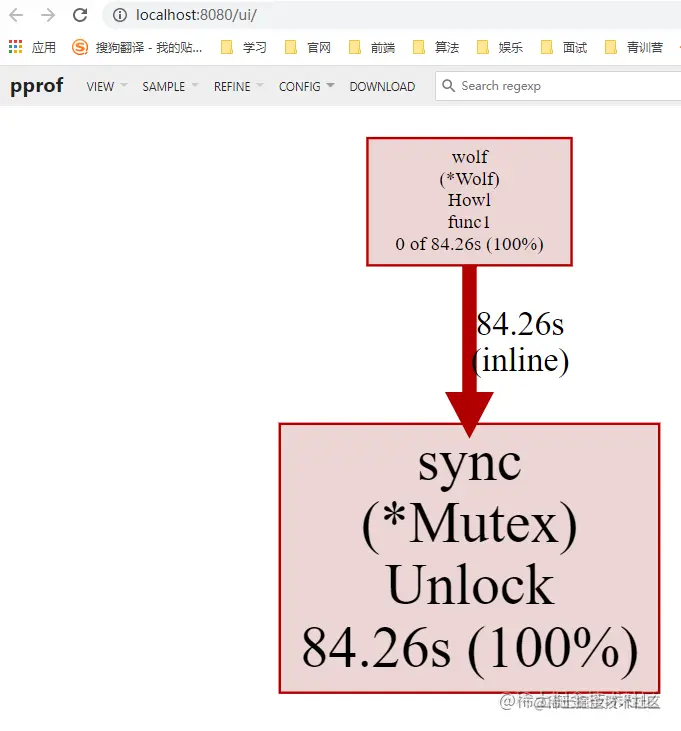Click the 84.26s (inline) edge label

pyautogui.click(x=520, y=342)
